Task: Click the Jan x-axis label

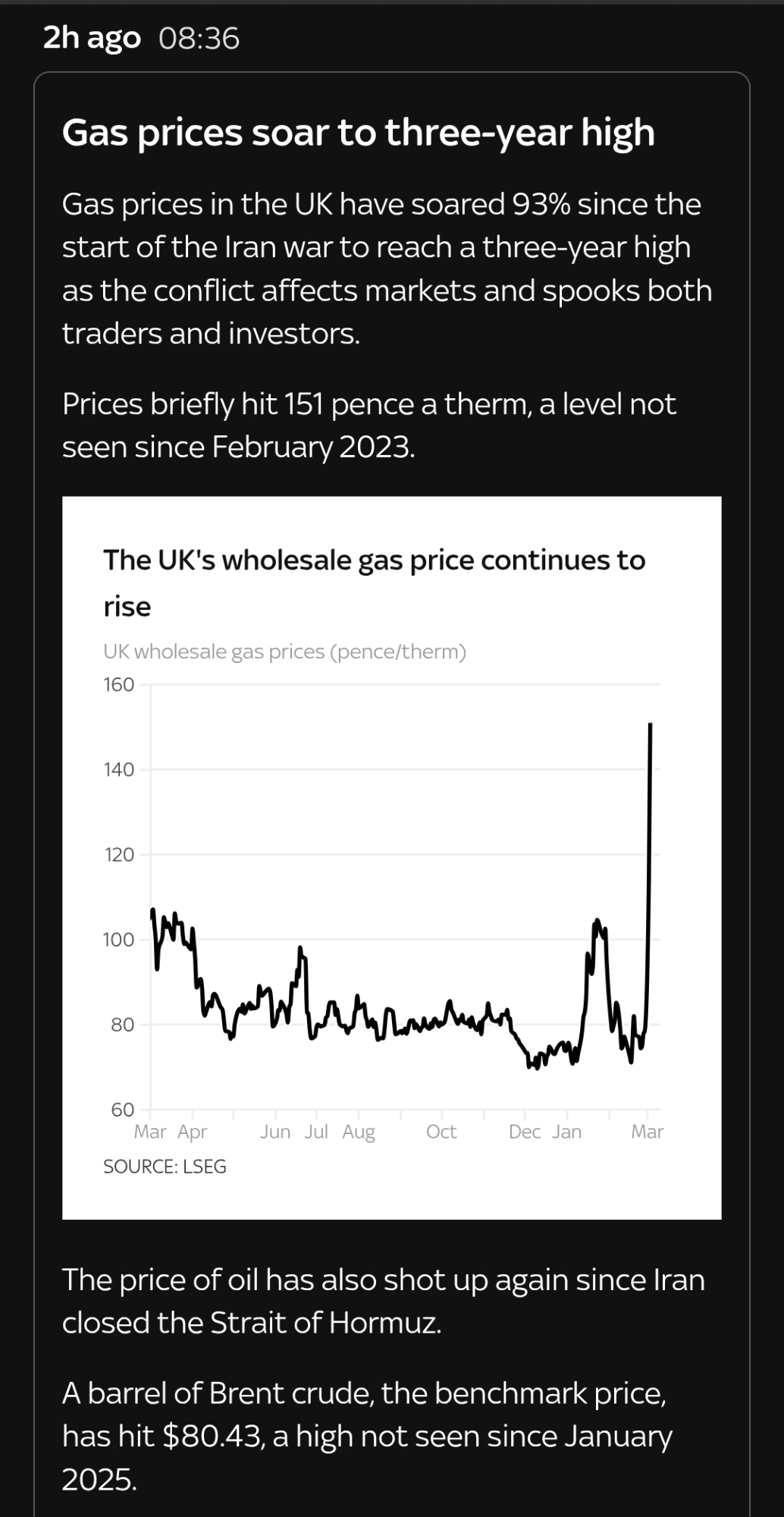Action: (566, 1132)
